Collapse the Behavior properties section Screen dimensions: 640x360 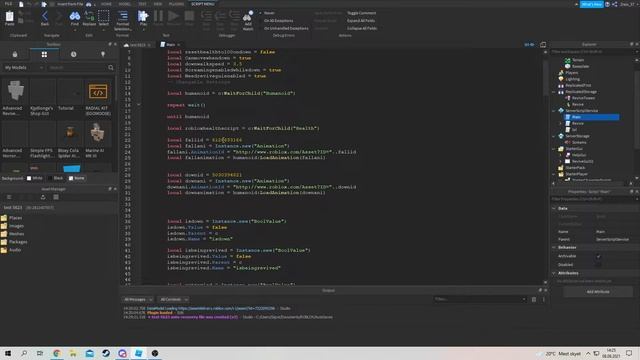pos(554,247)
